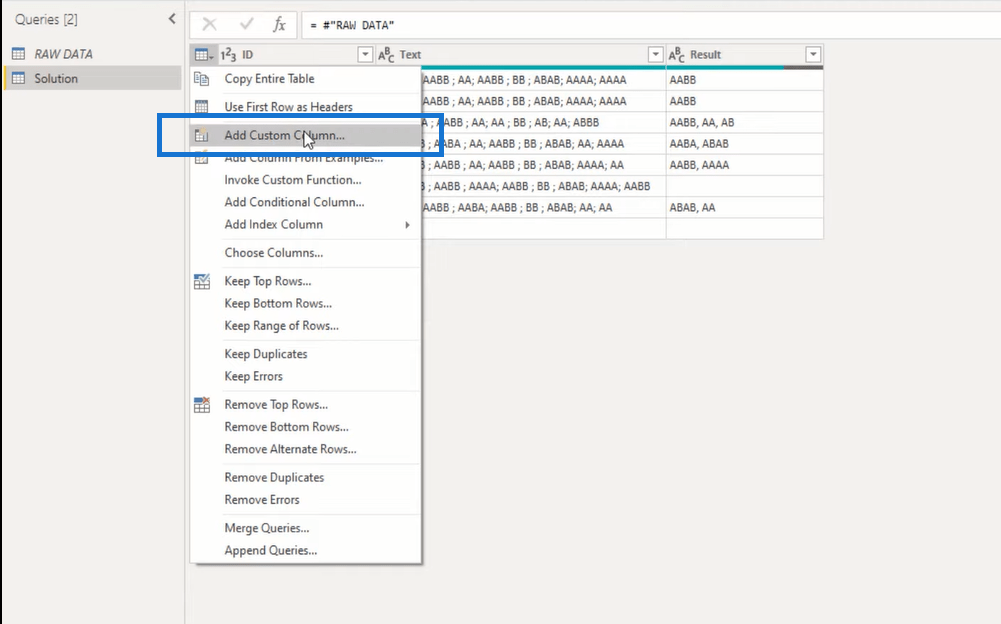This screenshot has height=624, width=1001.
Task: Click the RAW DATA table icon
Action: [19, 54]
